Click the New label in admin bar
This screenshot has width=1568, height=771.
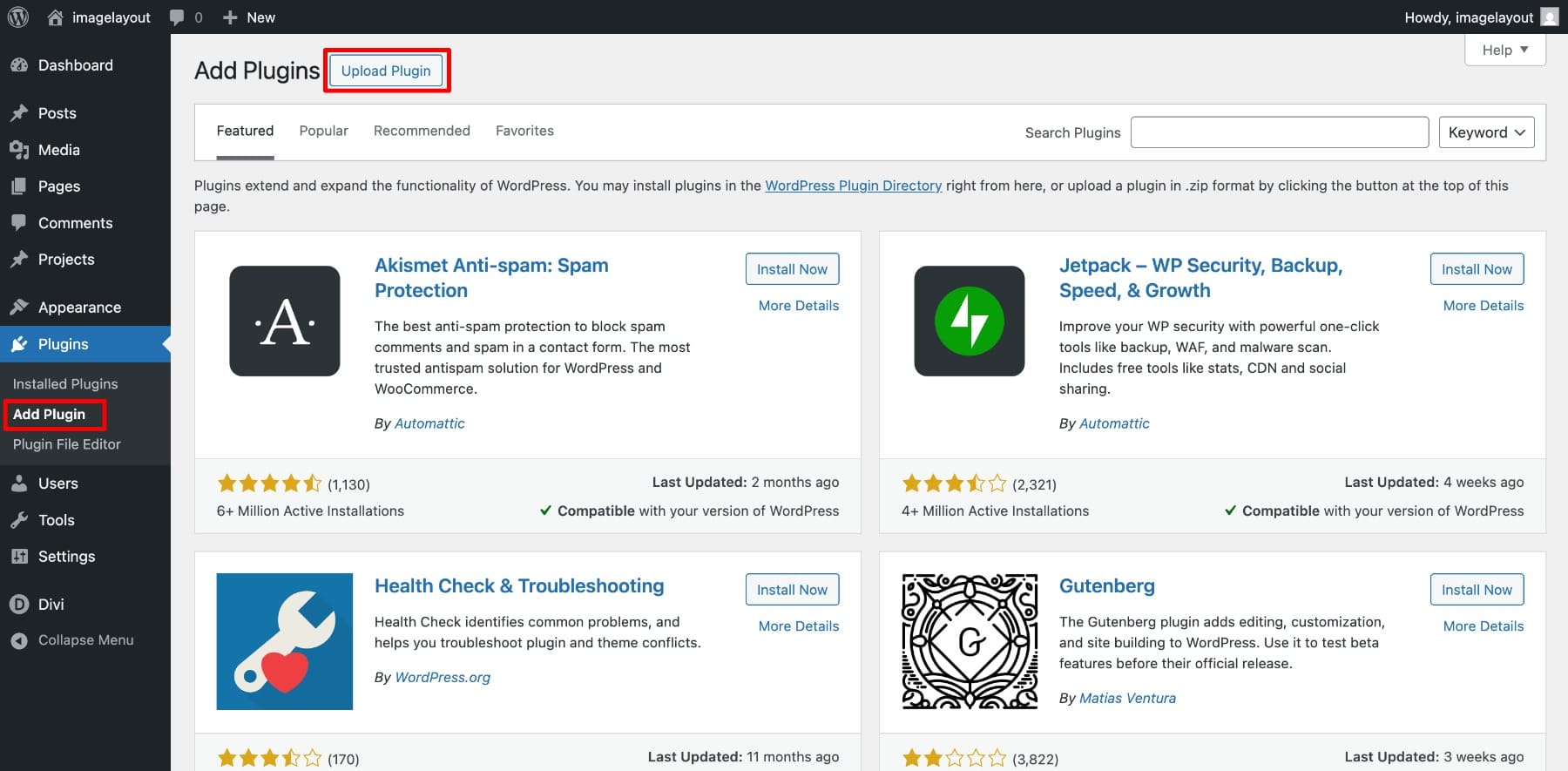pyautogui.click(x=260, y=17)
